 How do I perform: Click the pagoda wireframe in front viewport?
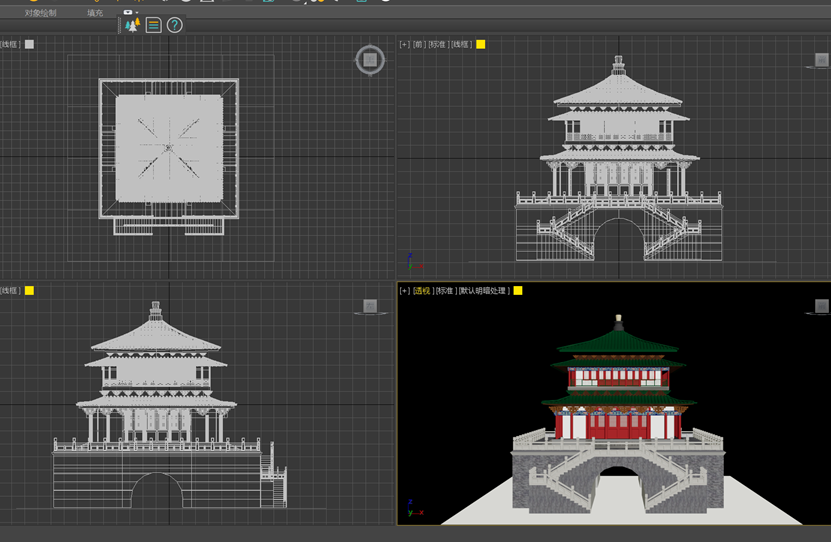click(618, 158)
